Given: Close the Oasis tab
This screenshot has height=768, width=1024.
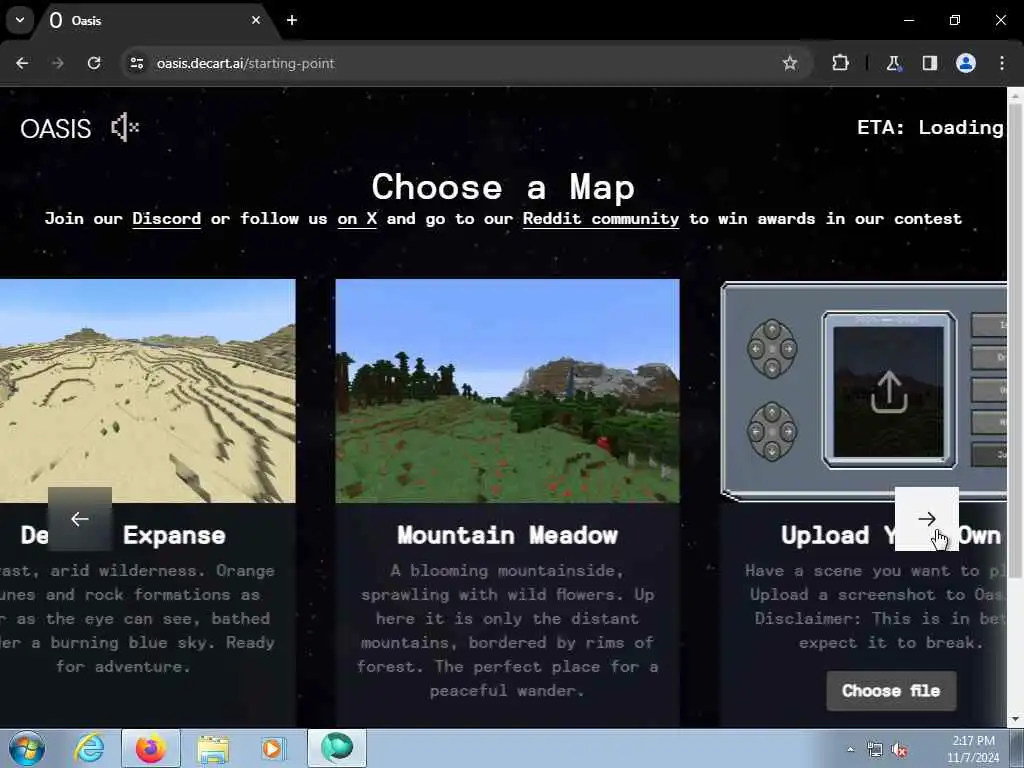Looking at the screenshot, I should point(256,20).
